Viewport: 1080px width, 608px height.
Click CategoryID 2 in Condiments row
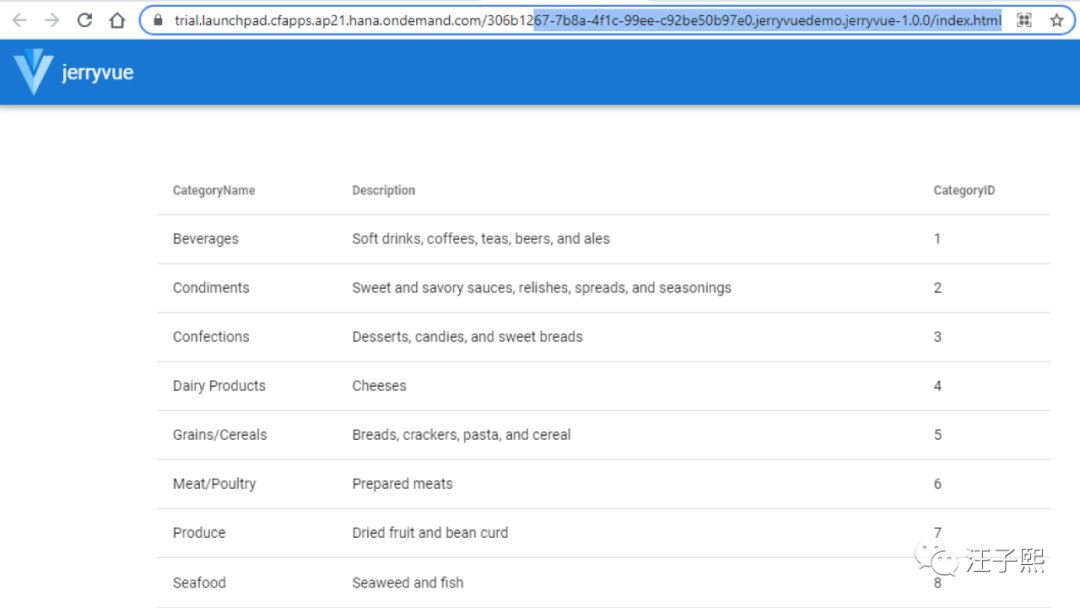(x=937, y=288)
